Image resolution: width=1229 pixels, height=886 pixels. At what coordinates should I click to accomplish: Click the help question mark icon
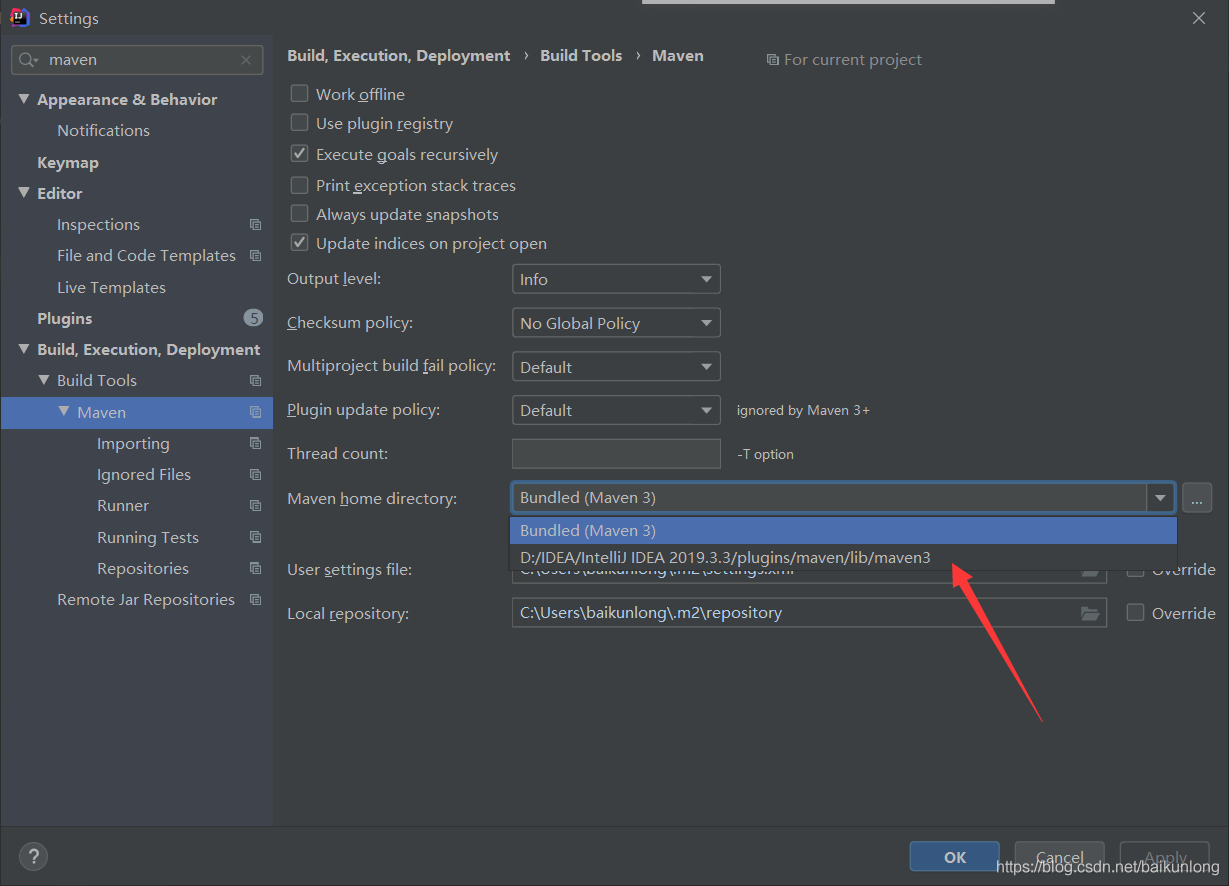[x=33, y=857]
